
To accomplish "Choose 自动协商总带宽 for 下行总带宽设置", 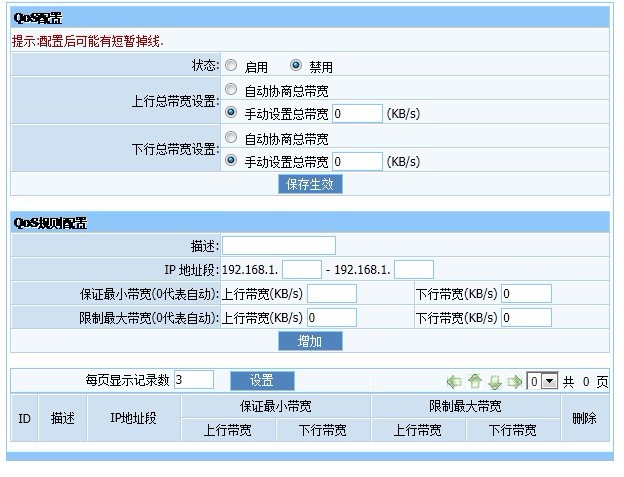I will point(231,138).
